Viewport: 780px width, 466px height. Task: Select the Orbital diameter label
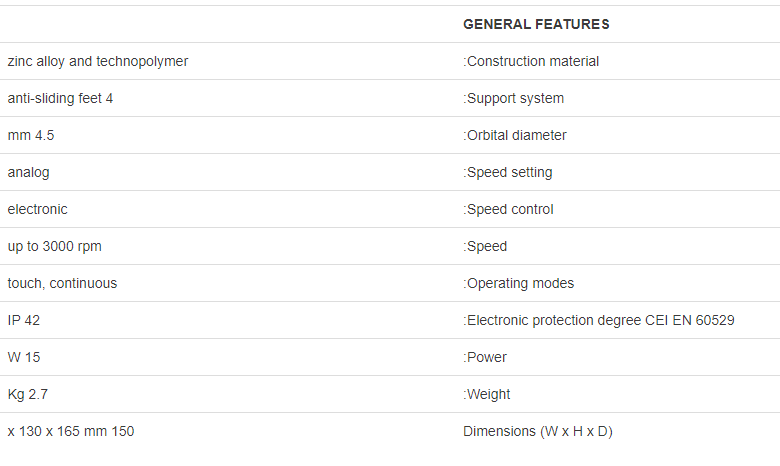click(x=515, y=135)
